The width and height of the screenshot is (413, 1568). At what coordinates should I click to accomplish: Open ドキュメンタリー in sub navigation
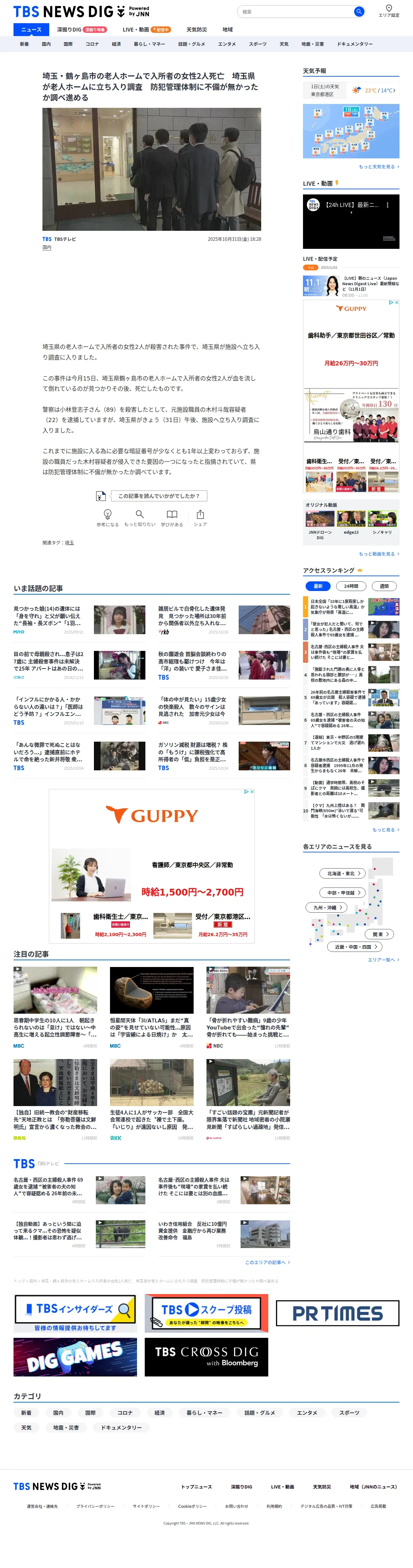pyautogui.click(x=354, y=44)
